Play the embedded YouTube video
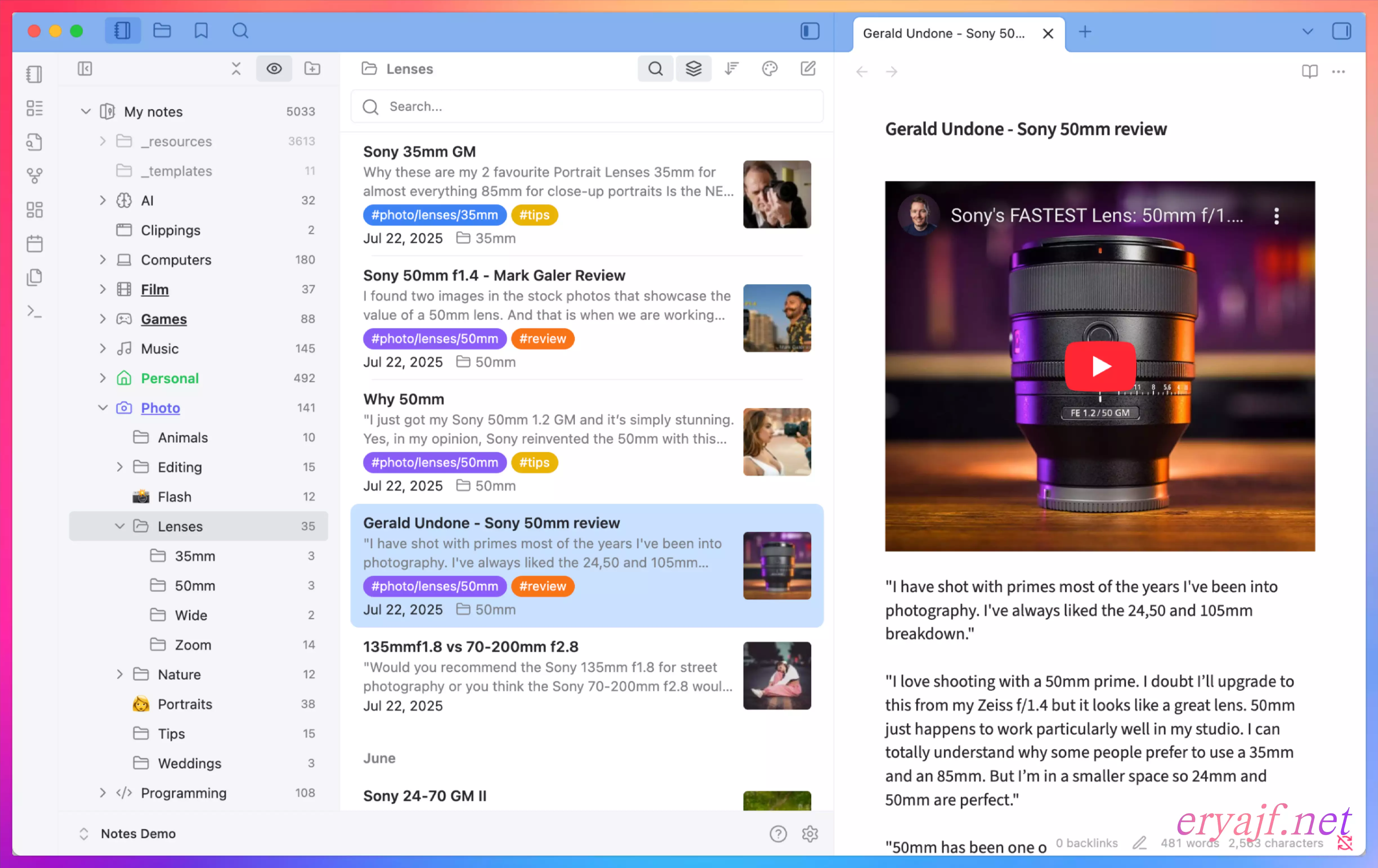 tap(1099, 366)
